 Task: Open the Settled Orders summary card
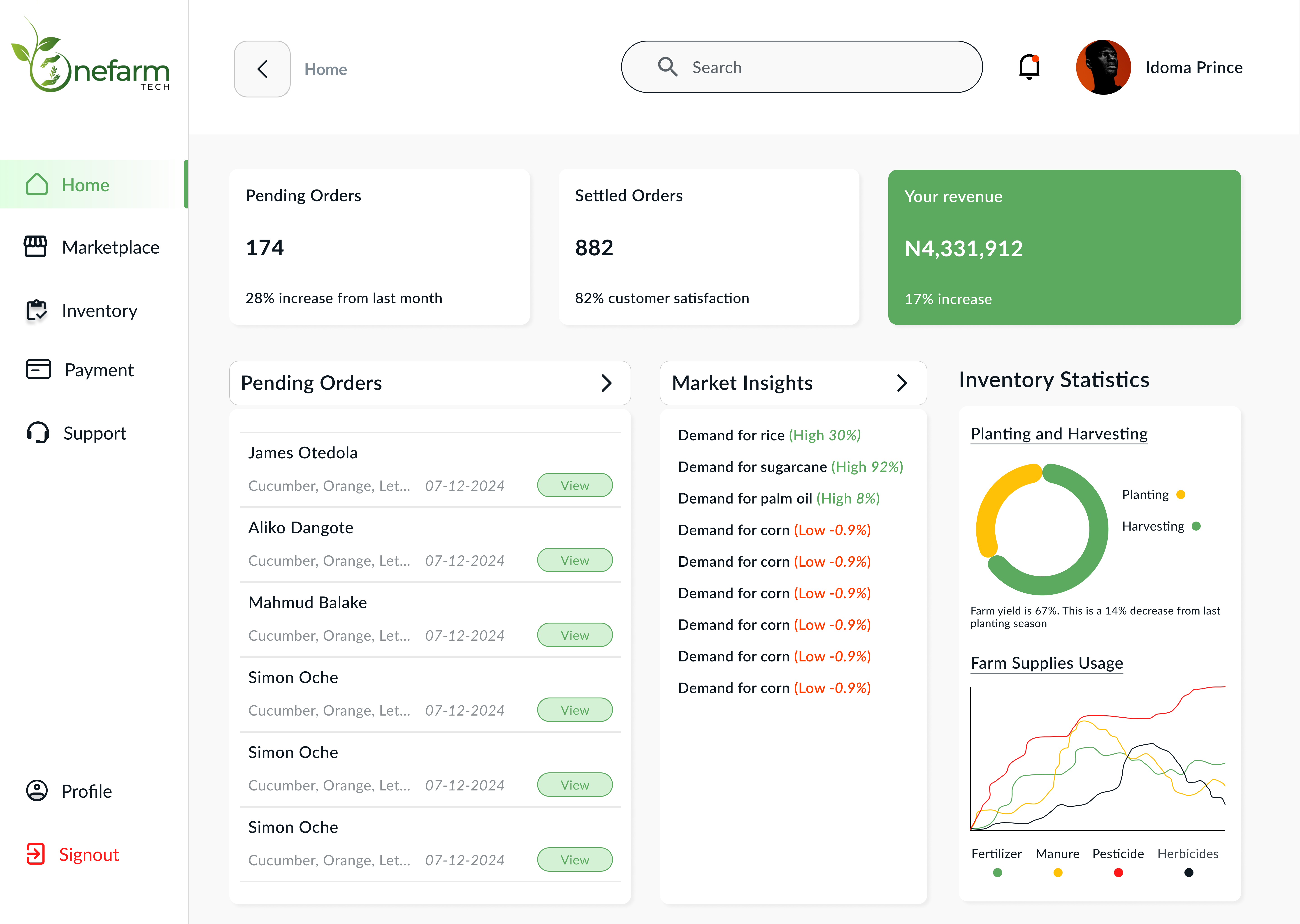coord(709,247)
